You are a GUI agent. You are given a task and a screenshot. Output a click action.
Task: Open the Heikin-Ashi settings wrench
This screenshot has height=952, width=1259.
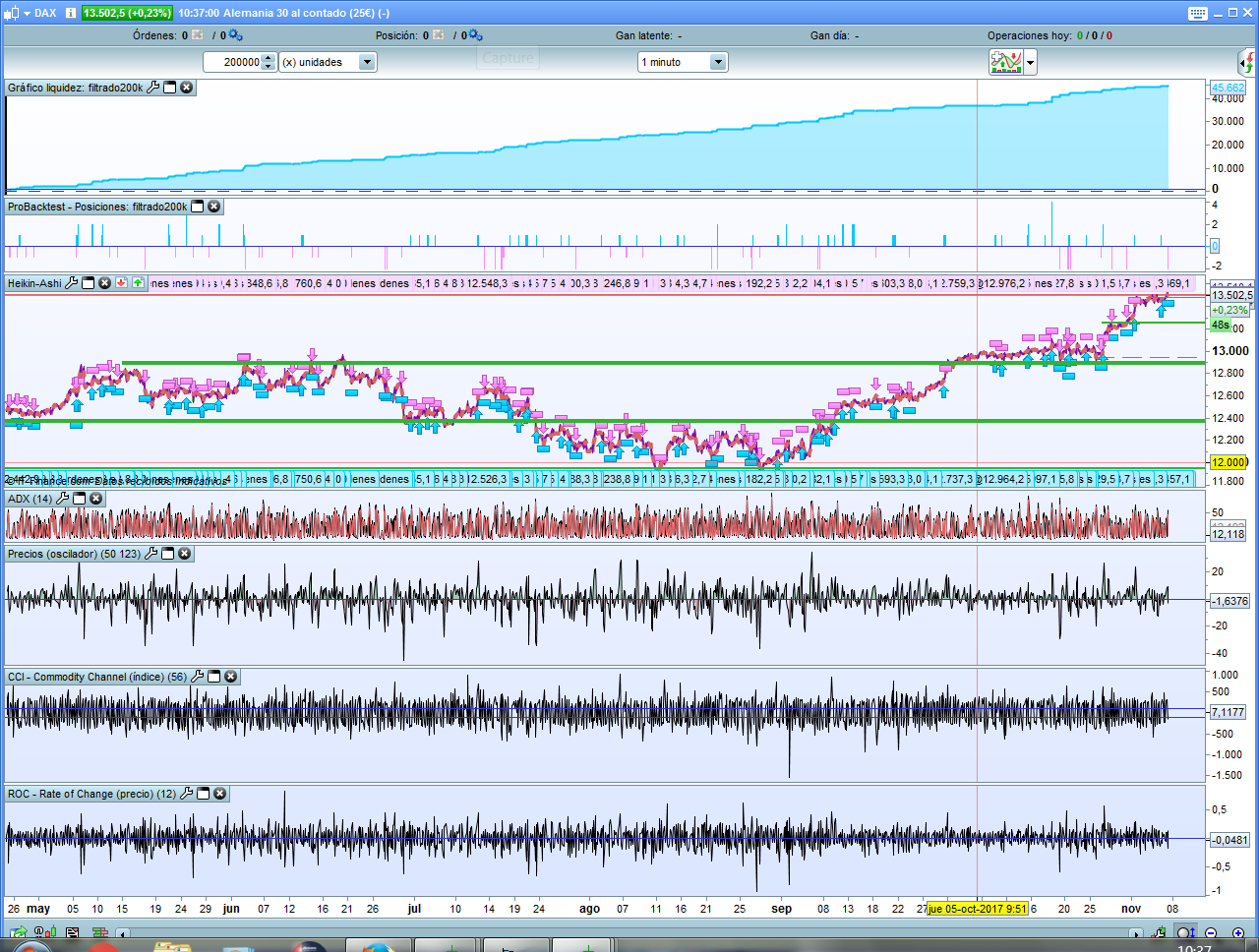pyautogui.click(x=71, y=283)
